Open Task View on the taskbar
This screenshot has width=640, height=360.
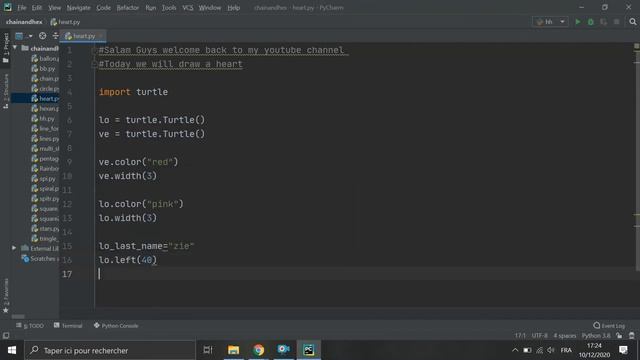[x=208, y=350]
